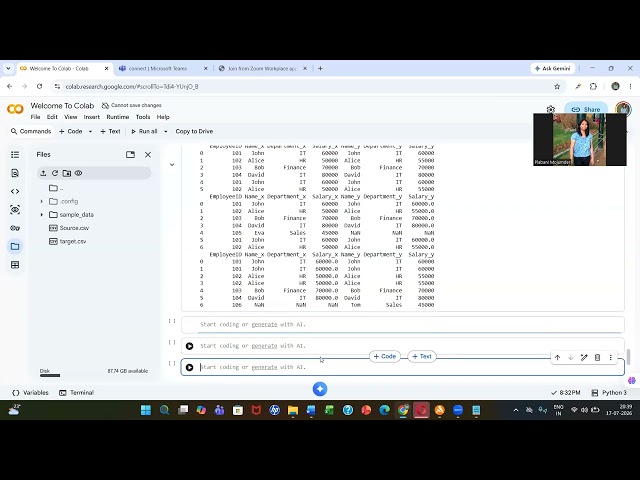
Task: Run the selected bottom code cell
Action: [x=189, y=367]
